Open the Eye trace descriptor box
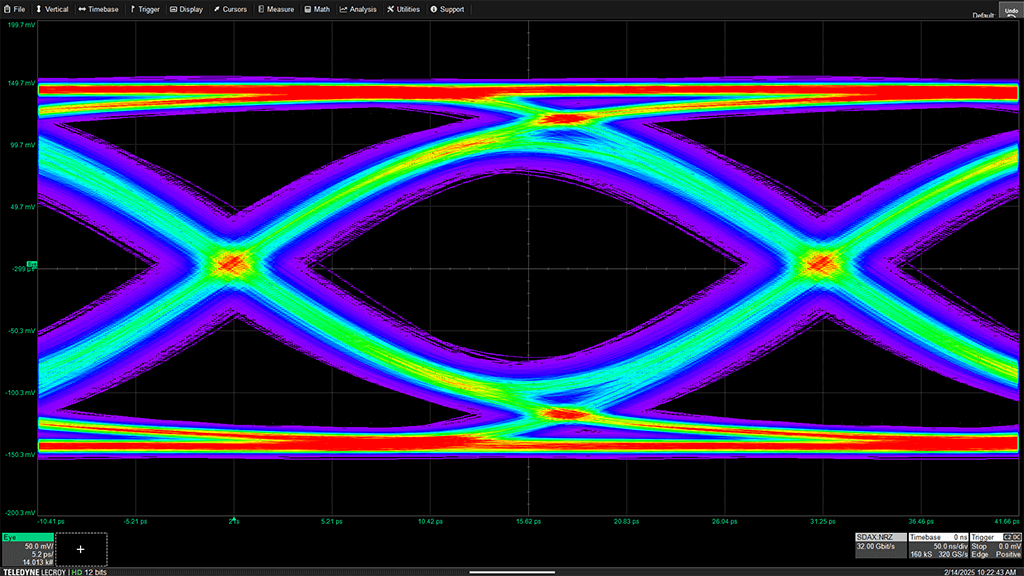The height and width of the screenshot is (576, 1024). click(27, 549)
